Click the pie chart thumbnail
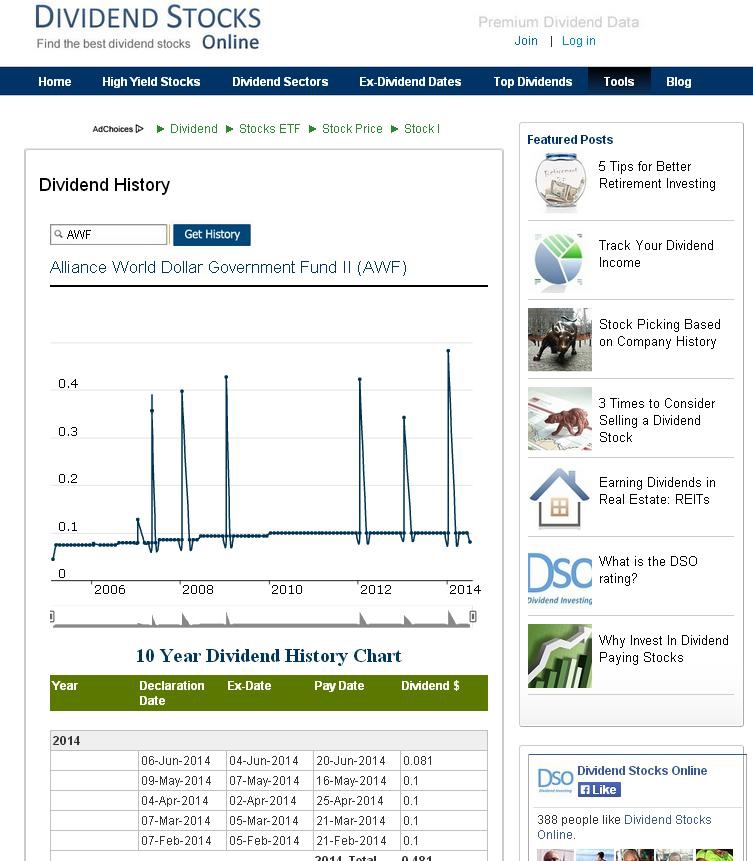The height and width of the screenshot is (861, 753). tap(559, 260)
